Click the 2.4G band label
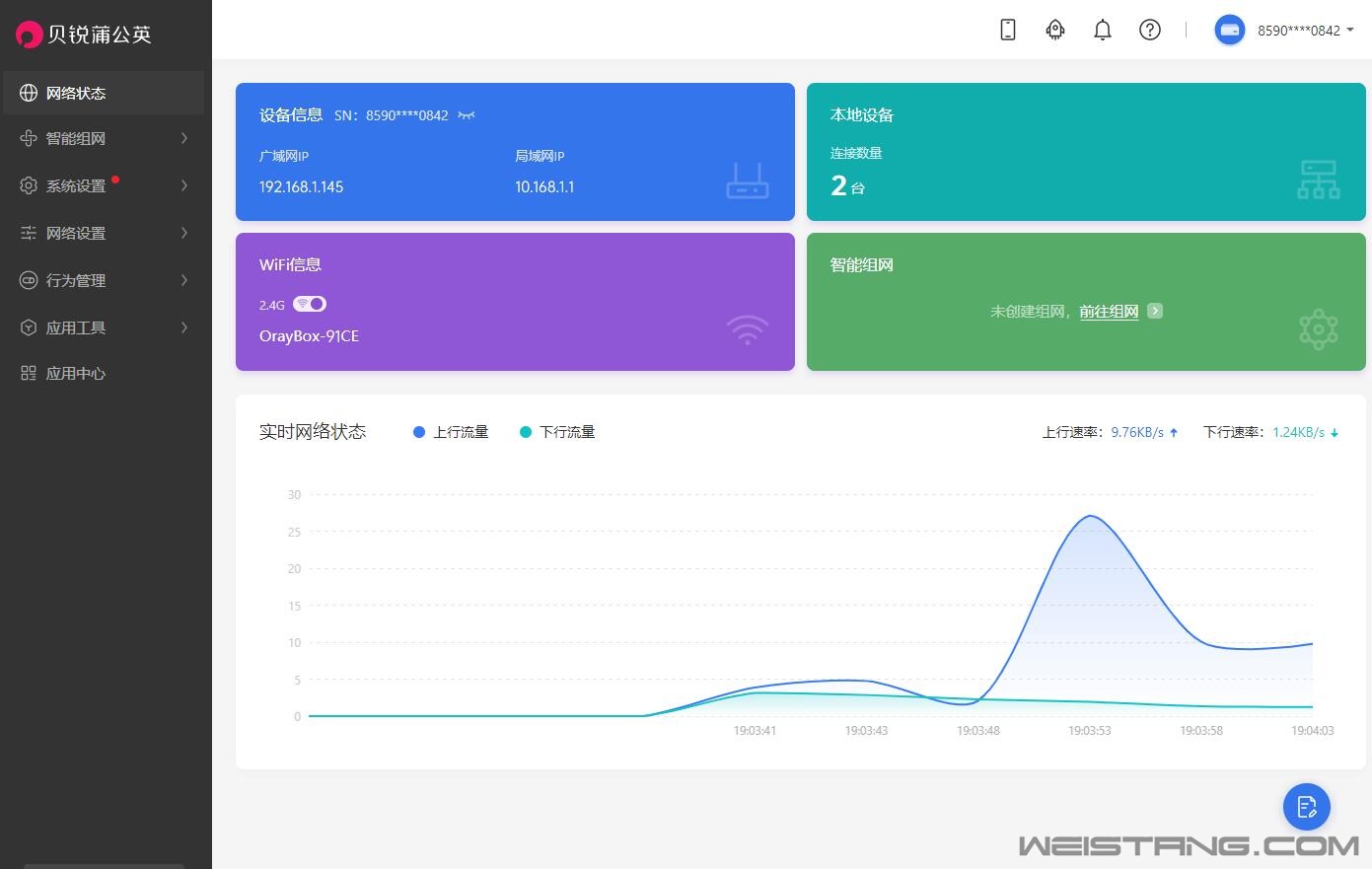The height and width of the screenshot is (869, 1372). [x=272, y=305]
